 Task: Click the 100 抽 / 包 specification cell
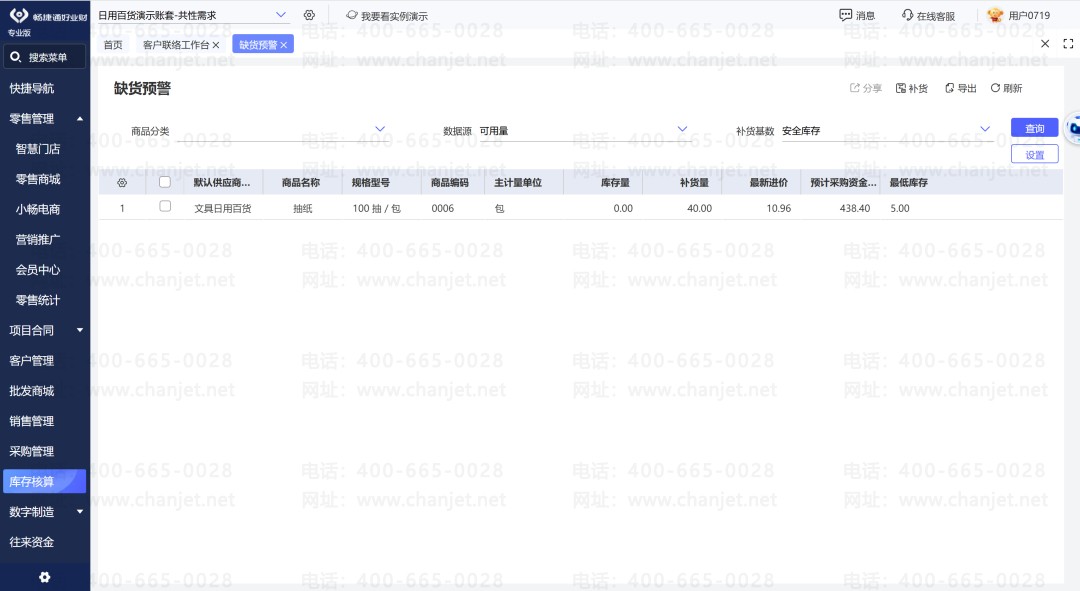click(x=377, y=208)
